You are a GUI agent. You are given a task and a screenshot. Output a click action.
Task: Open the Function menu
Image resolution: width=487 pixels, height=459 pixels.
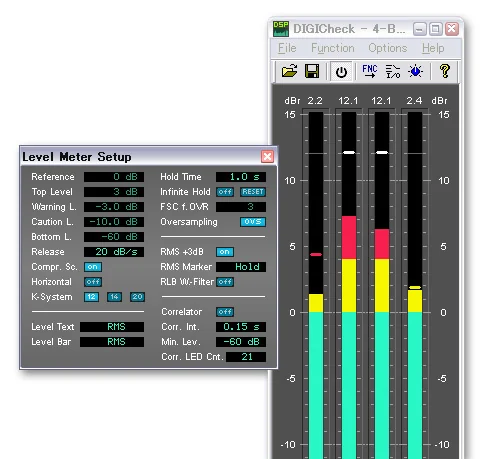coord(333,48)
